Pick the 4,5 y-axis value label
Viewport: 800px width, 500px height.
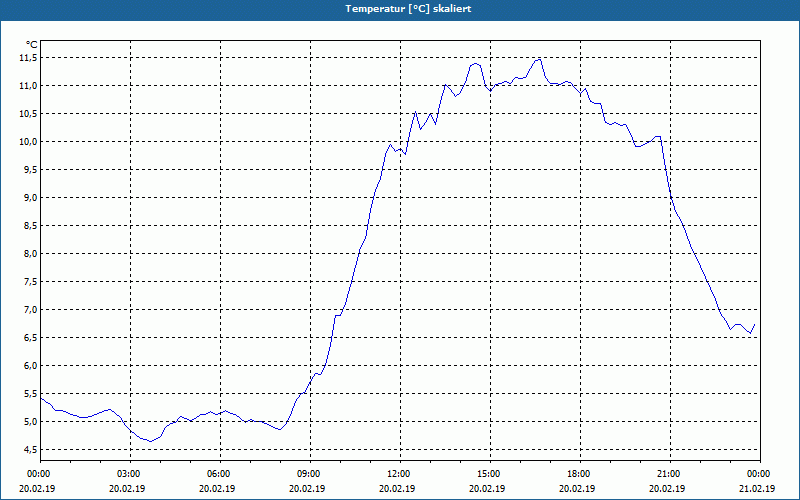pyautogui.click(x=31, y=450)
